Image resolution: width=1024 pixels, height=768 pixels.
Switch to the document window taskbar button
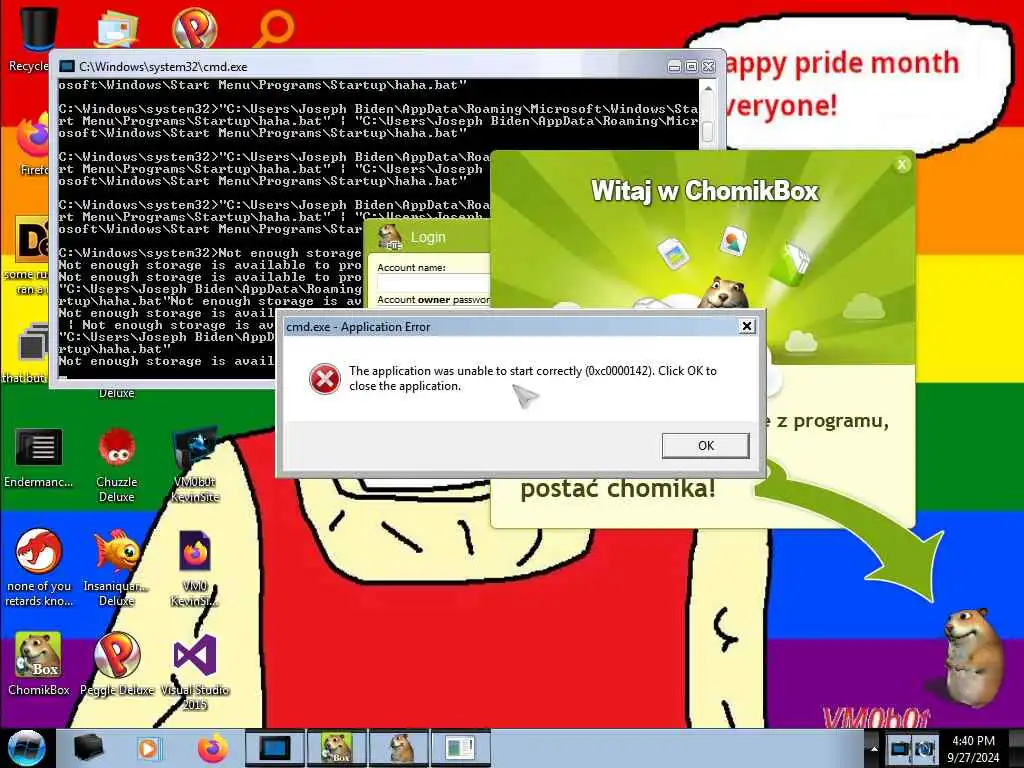pyautogui.click(x=460, y=748)
